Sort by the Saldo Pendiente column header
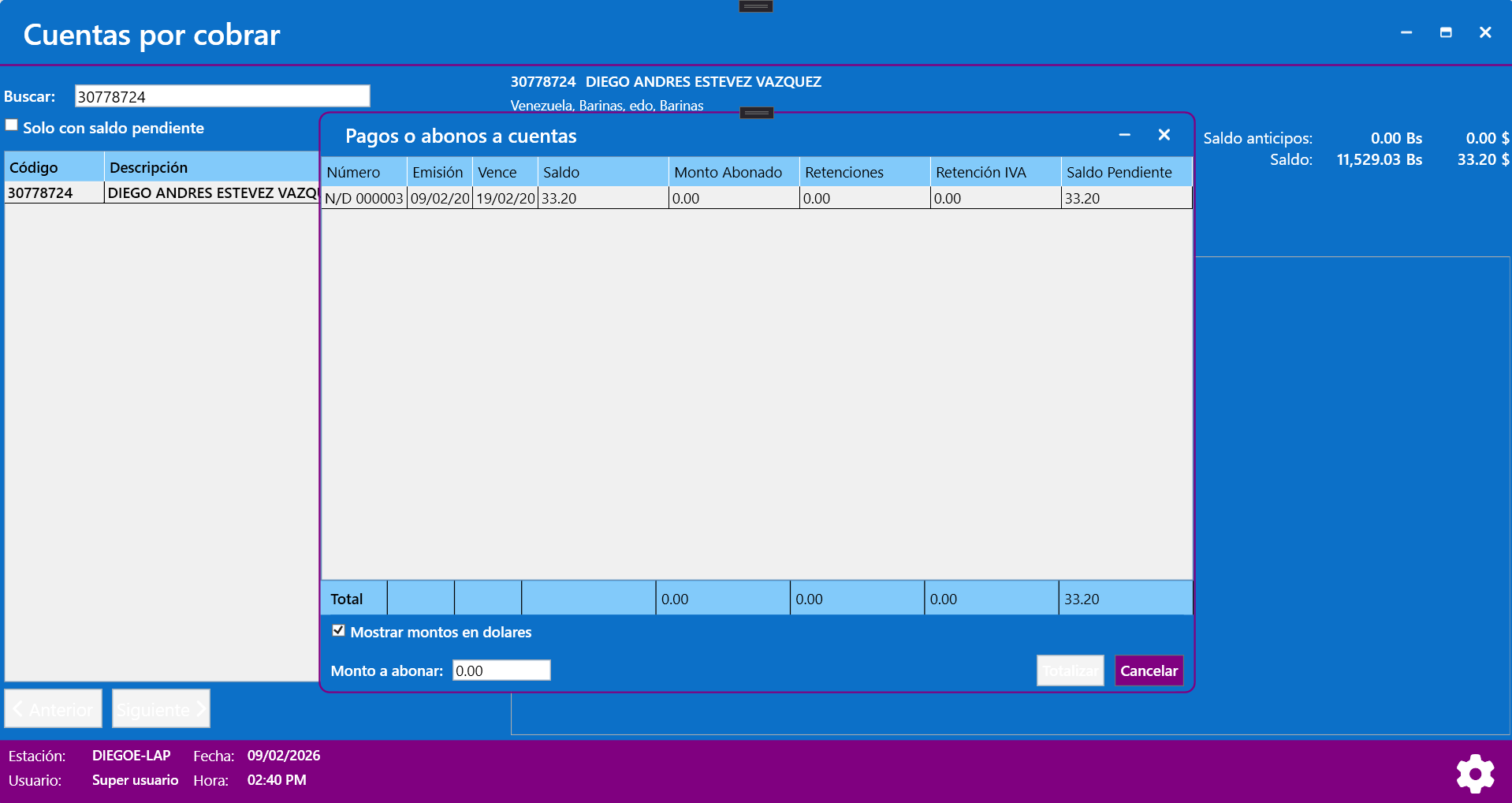Viewport: 1512px width, 803px height. 1125,172
